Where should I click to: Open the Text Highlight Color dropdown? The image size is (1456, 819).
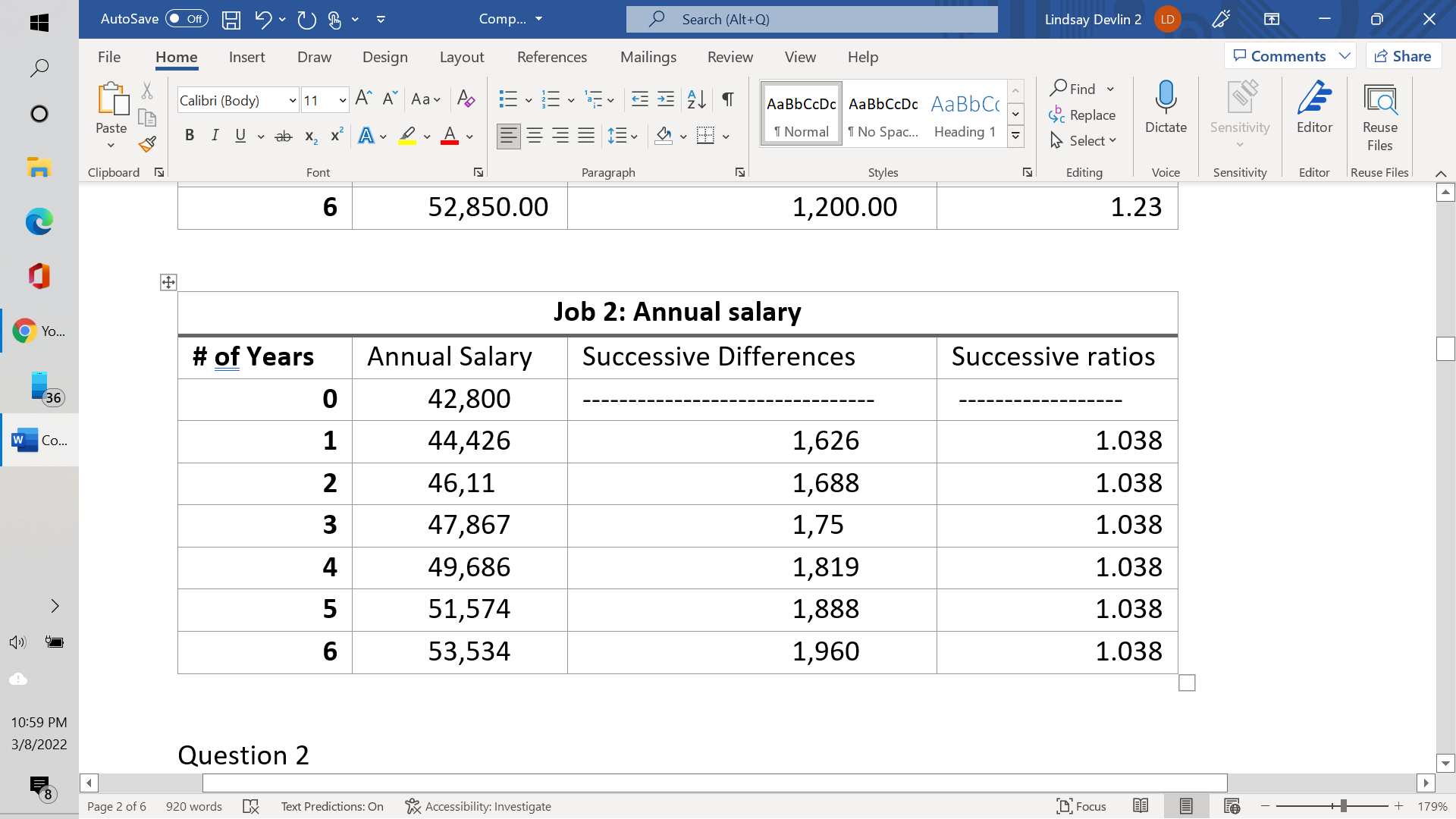425,137
